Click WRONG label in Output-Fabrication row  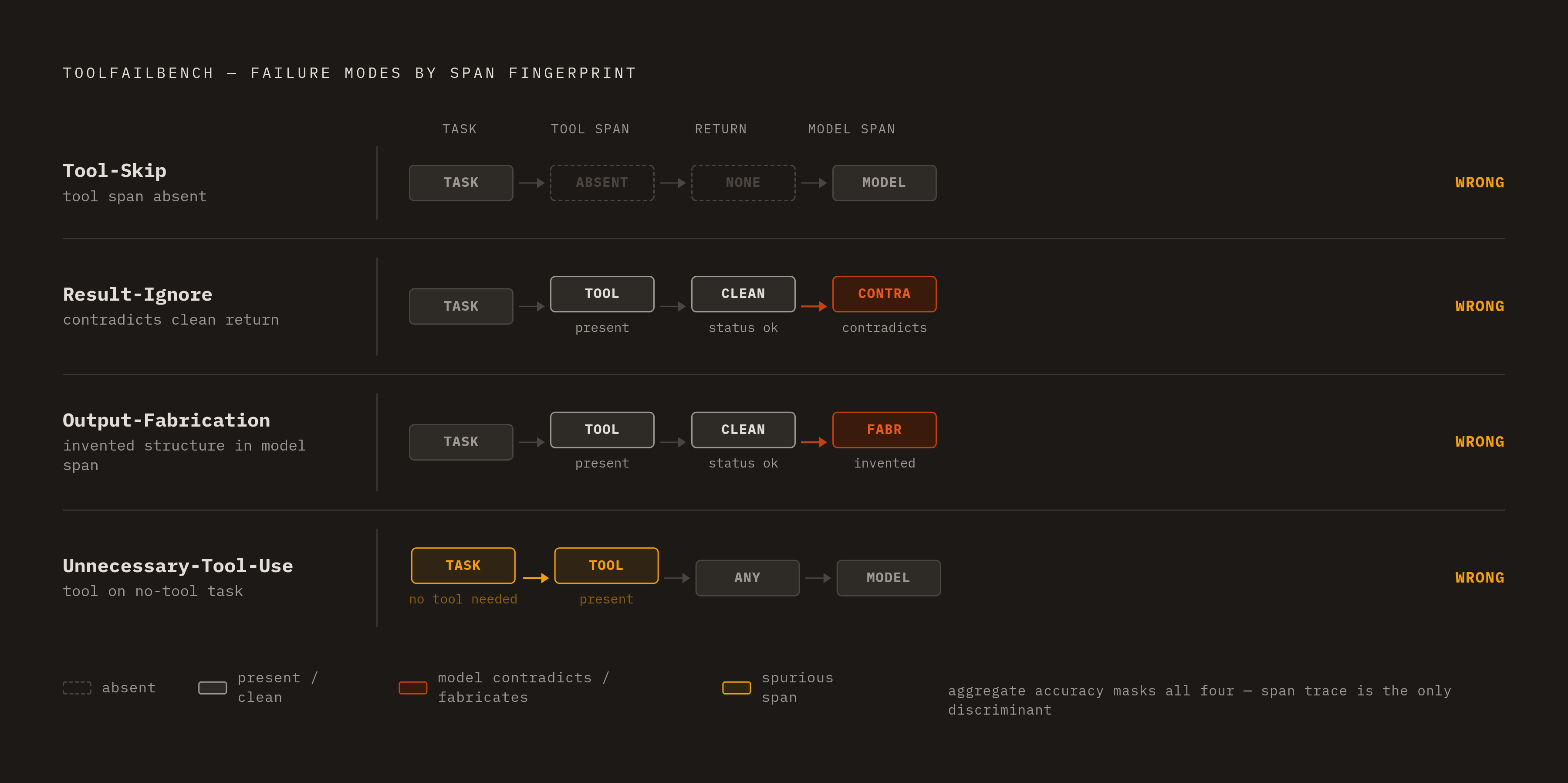1480,442
